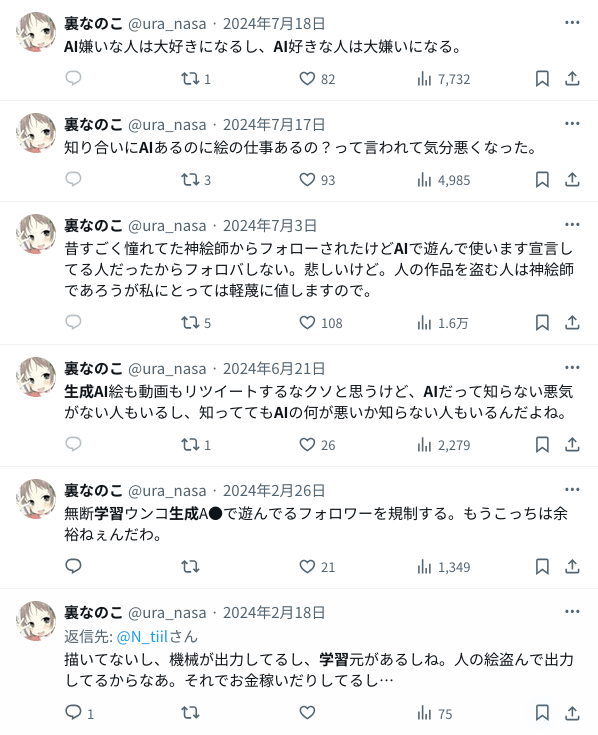
Task: Bookmark the July 18 tweet
Action: (542, 79)
